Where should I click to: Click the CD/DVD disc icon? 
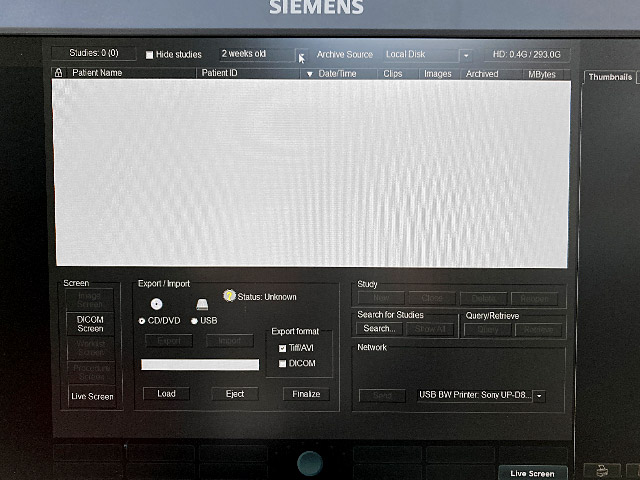(156, 304)
